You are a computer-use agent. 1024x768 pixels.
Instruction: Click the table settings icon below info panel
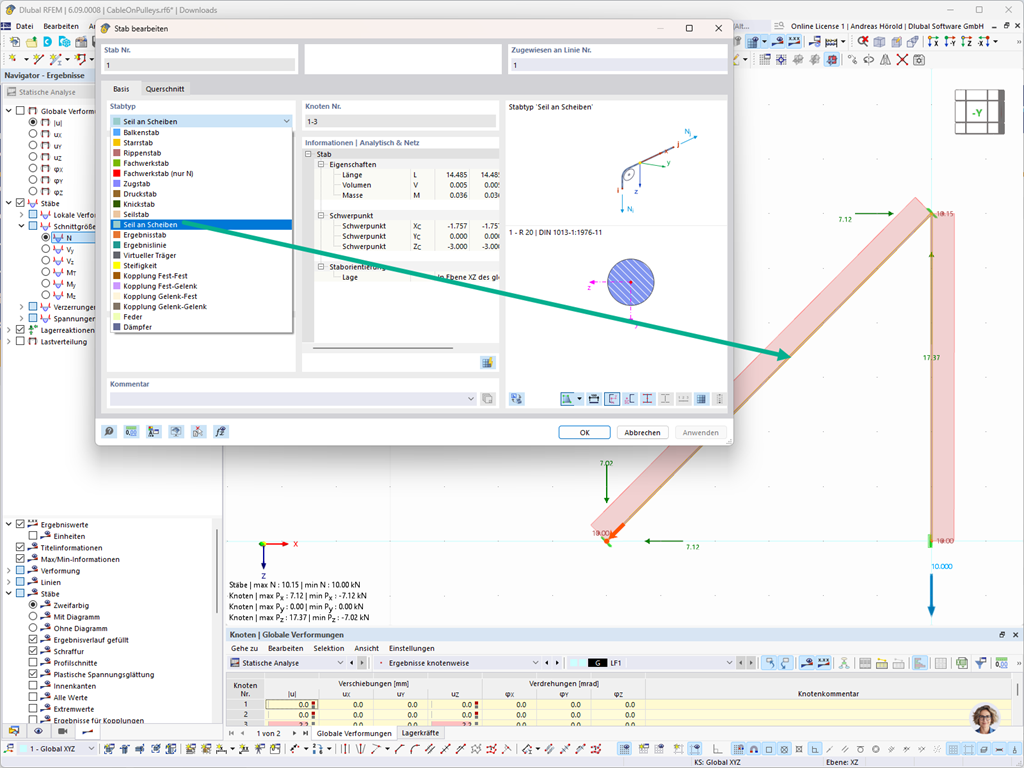click(x=487, y=362)
